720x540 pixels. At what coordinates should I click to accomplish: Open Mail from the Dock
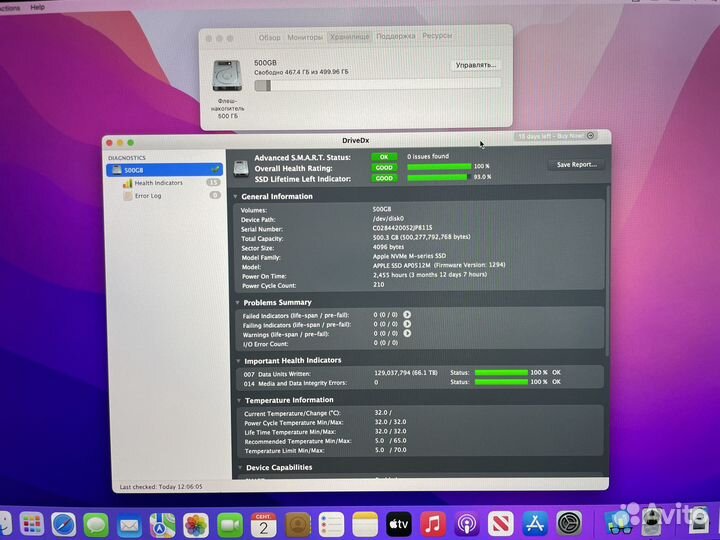click(129, 525)
